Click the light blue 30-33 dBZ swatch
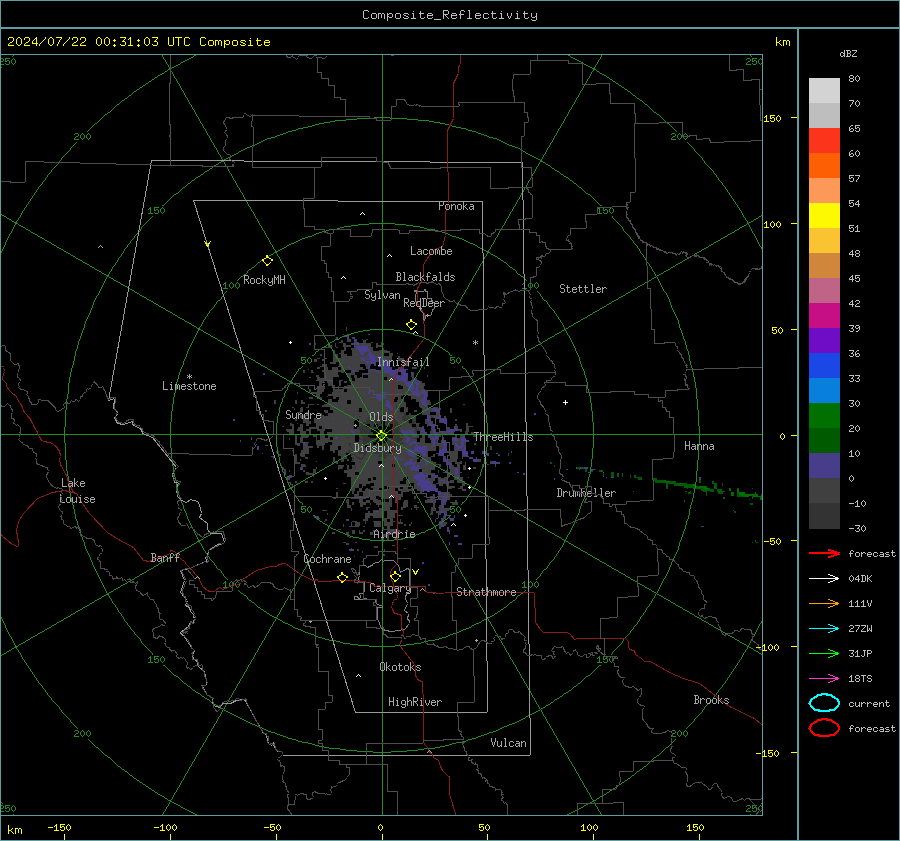The height and width of the screenshot is (841, 900). point(824,391)
